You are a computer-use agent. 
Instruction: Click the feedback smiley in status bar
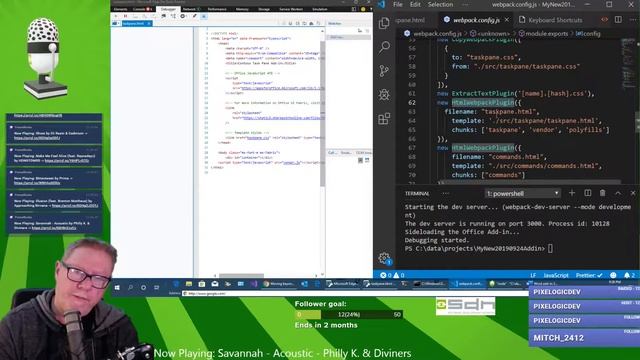613,275
